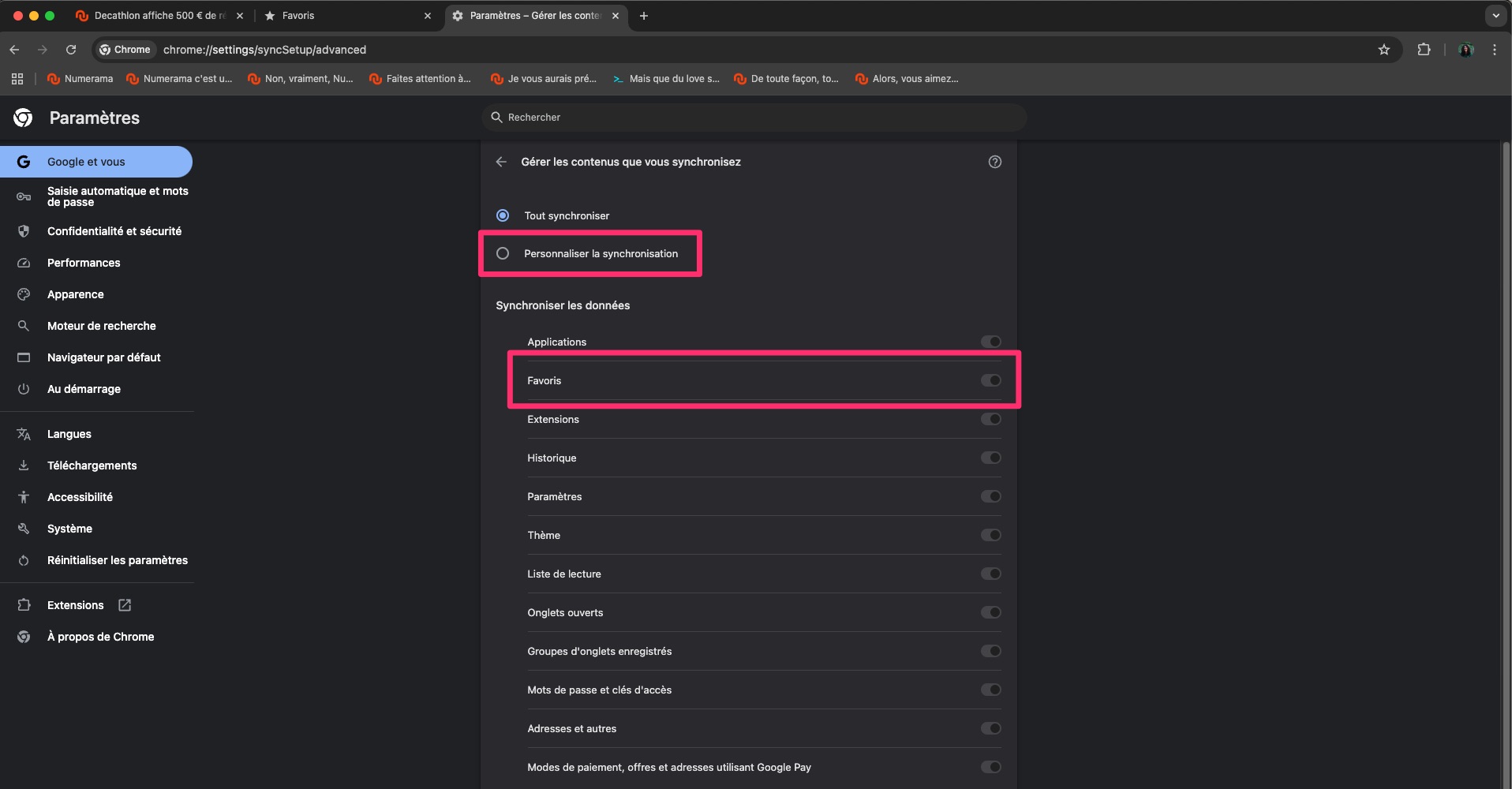Click the browser forward arrow
Viewport: 1512px width, 789px height.
[x=43, y=50]
